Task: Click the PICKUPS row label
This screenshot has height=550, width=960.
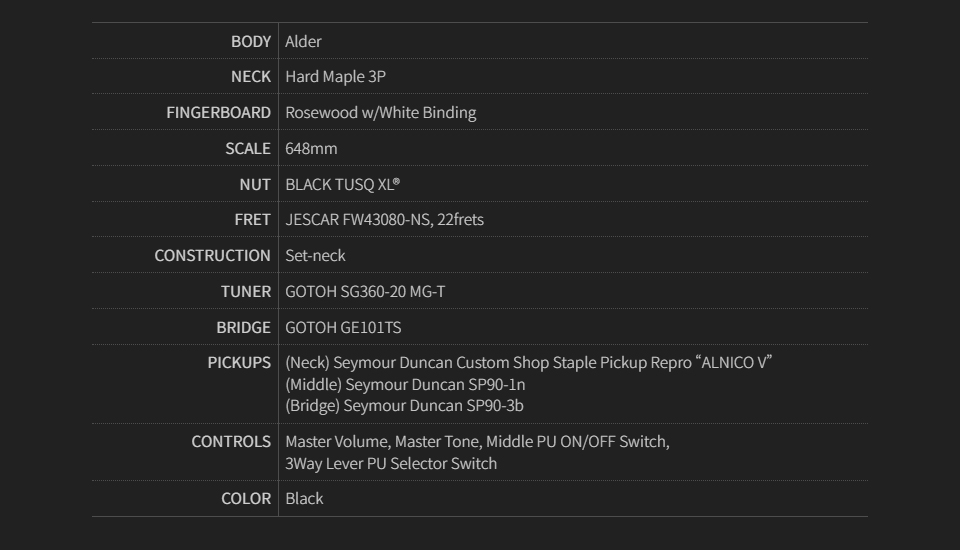Action: click(x=239, y=363)
